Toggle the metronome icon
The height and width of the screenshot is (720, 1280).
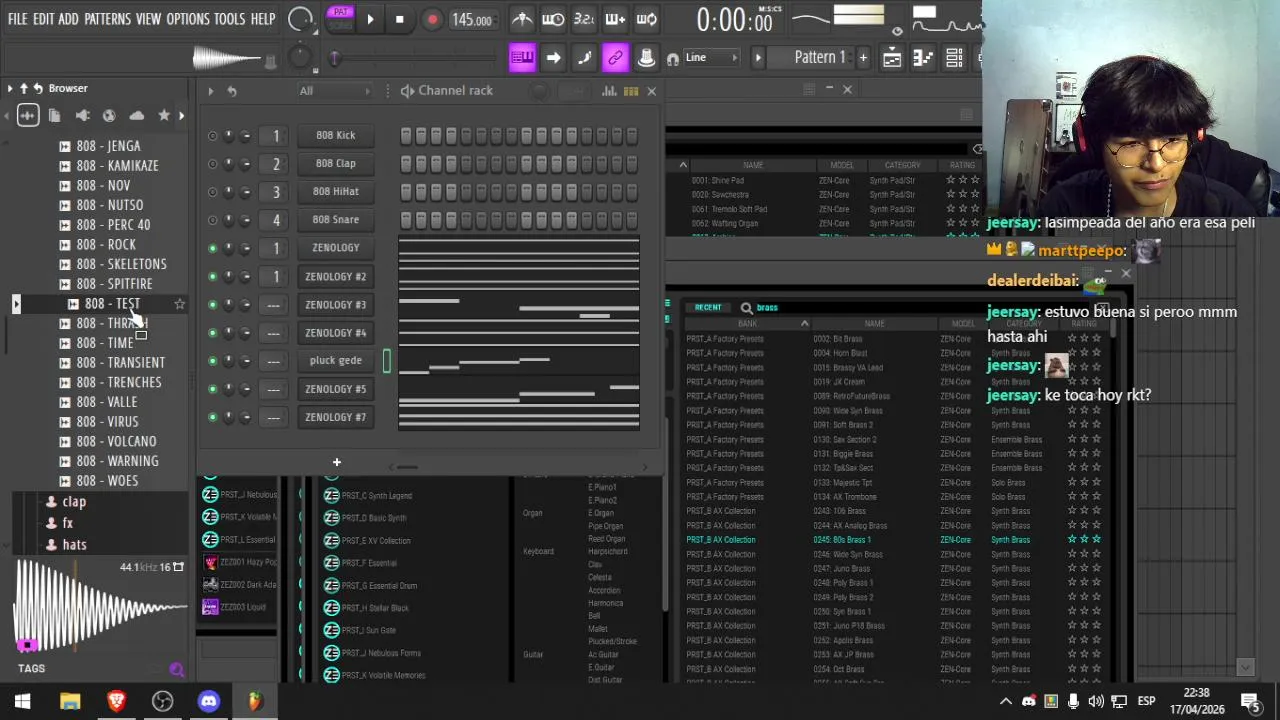tap(522, 19)
